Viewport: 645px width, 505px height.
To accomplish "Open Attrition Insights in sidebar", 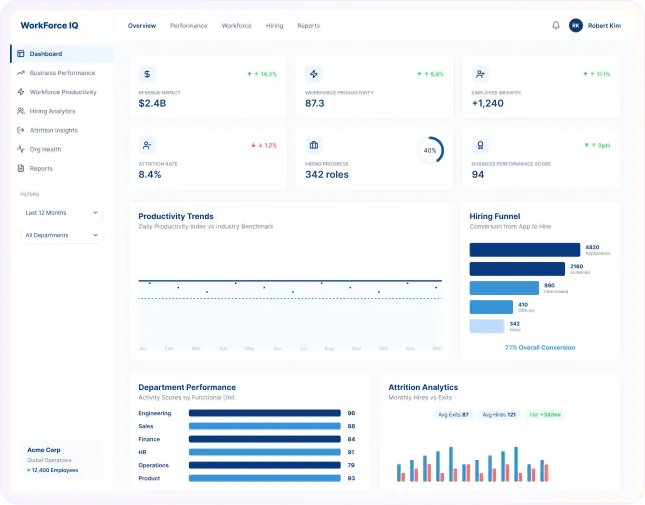I will 62,130.
